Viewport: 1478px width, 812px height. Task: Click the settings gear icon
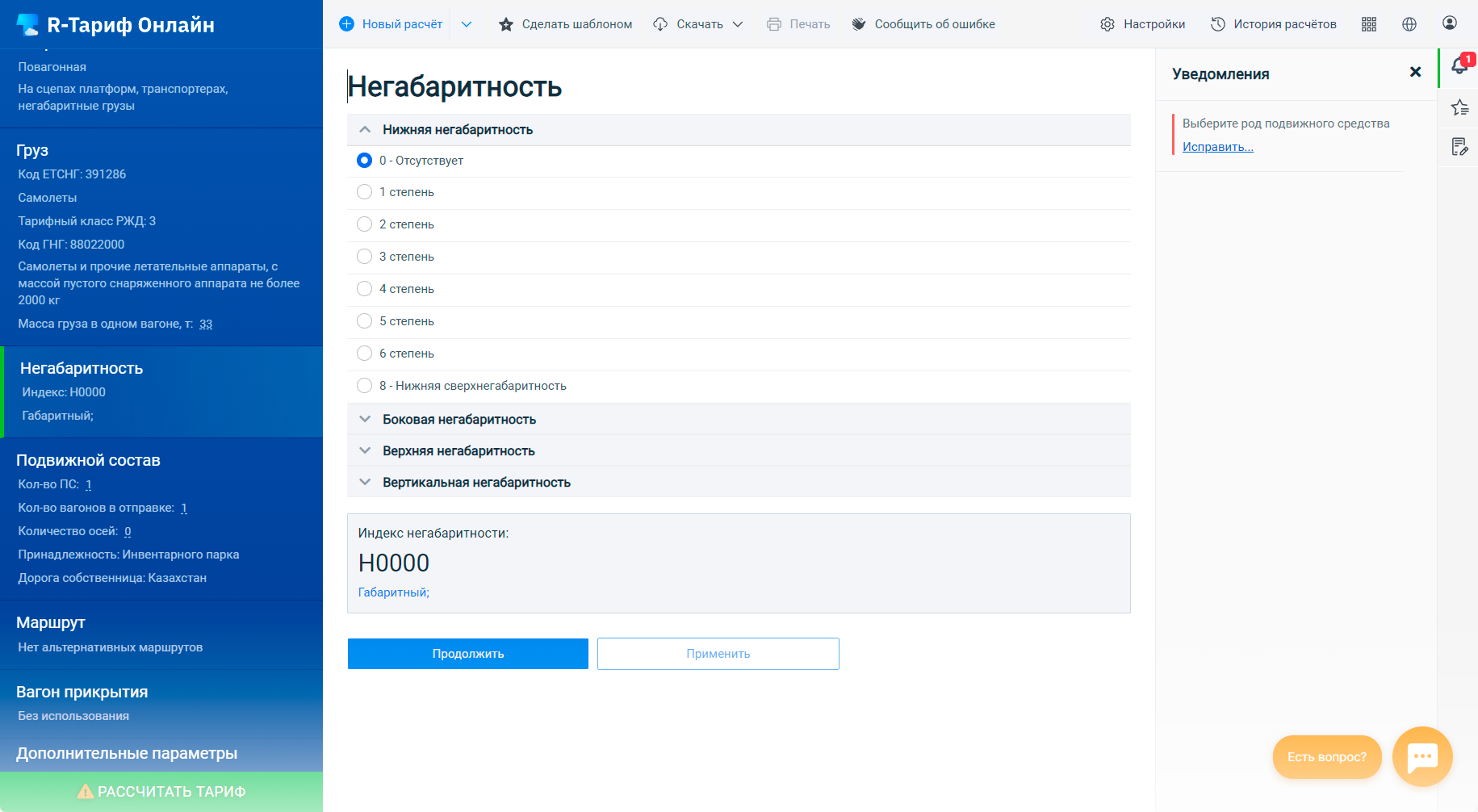pyautogui.click(x=1107, y=24)
